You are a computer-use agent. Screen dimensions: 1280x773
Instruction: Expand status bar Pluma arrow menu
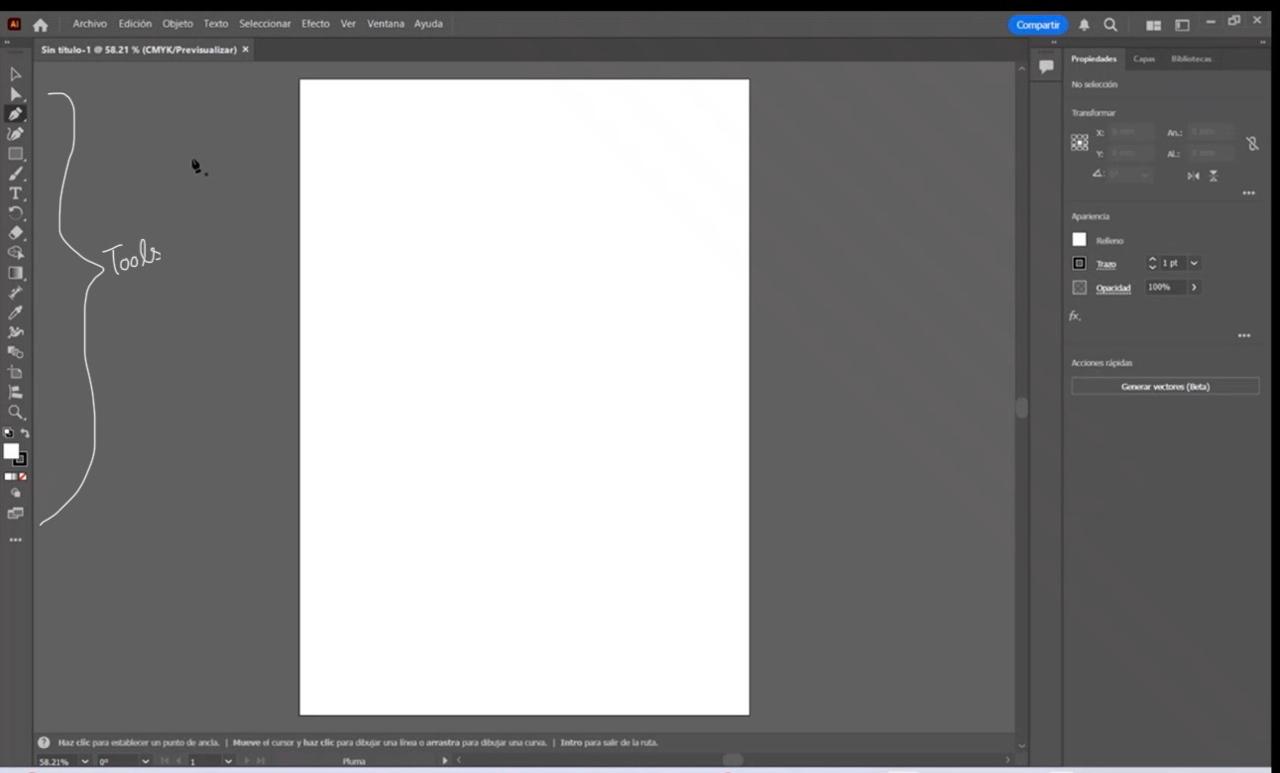click(444, 761)
